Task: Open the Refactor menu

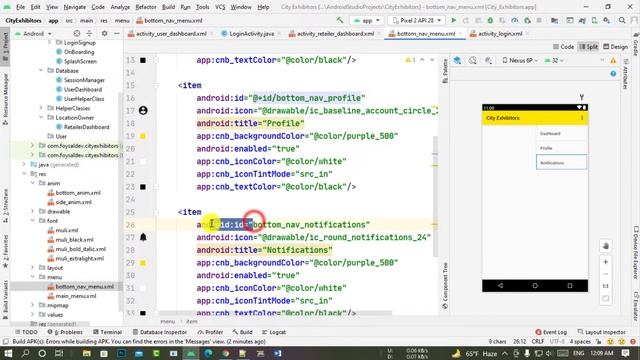Action: [x=146, y=7]
